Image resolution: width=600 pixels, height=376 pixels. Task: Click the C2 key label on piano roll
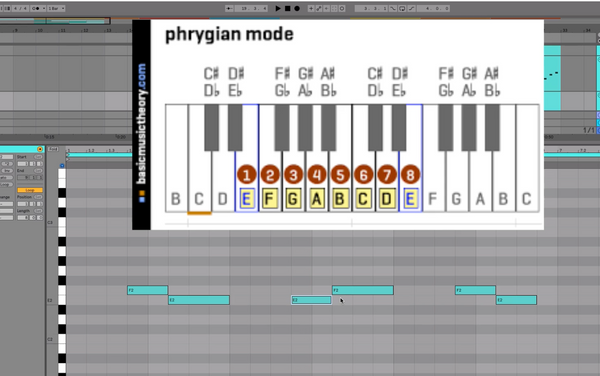click(x=50, y=339)
